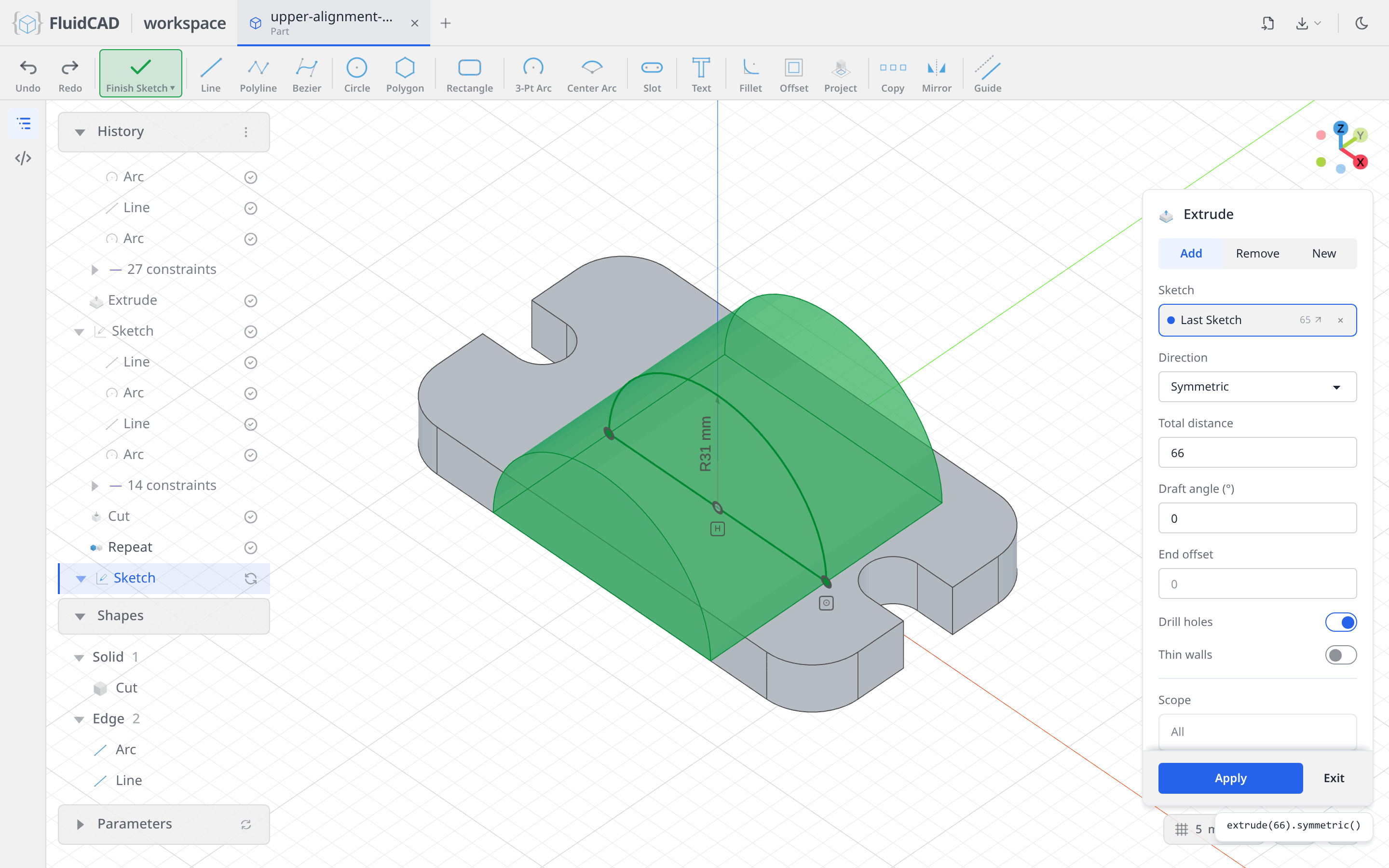
Task: Select the Text tool
Action: pos(700,75)
